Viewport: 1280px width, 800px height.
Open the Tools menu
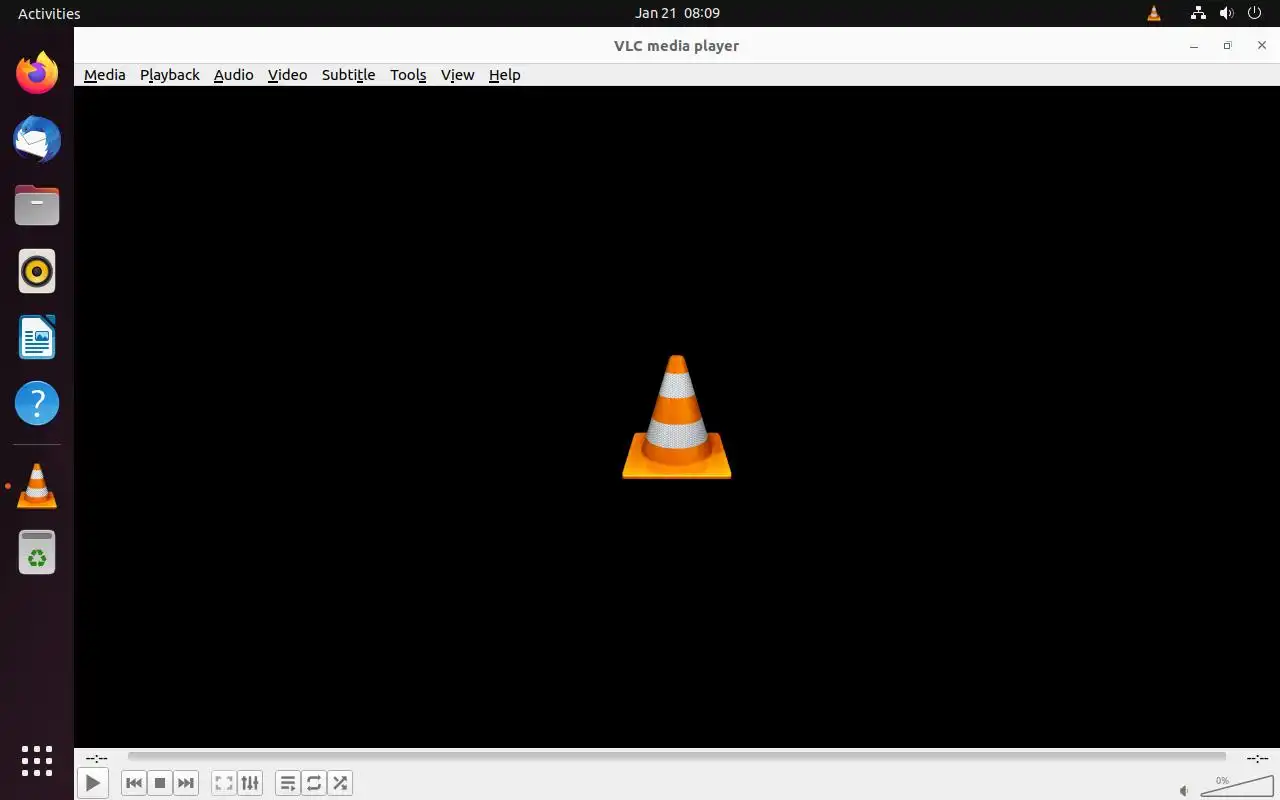coord(408,75)
